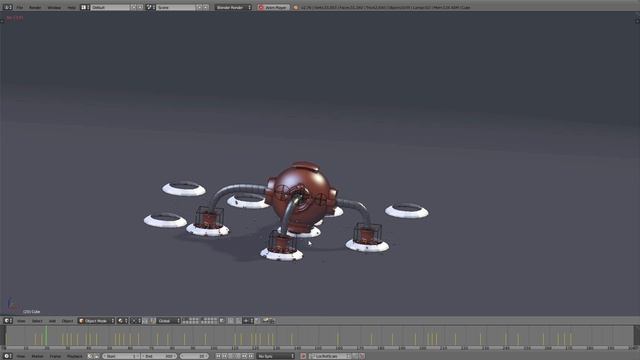The height and width of the screenshot is (360, 640).
Task: Toggle proportional editing button
Action: (230, 321)
